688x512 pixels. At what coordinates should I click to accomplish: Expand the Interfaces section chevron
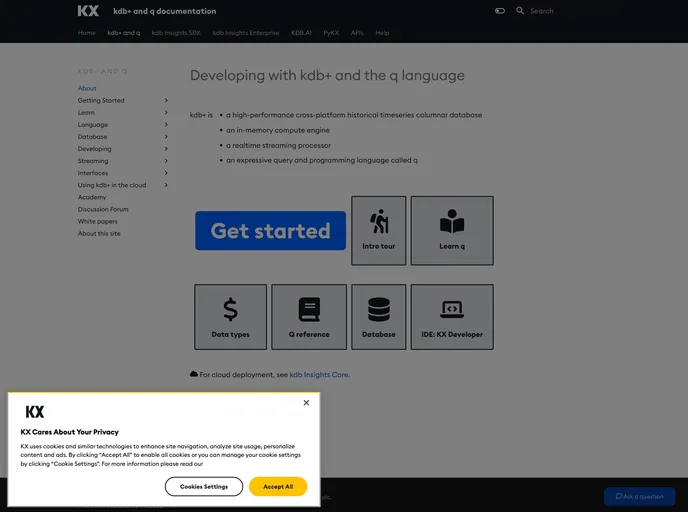coord(166,173)
